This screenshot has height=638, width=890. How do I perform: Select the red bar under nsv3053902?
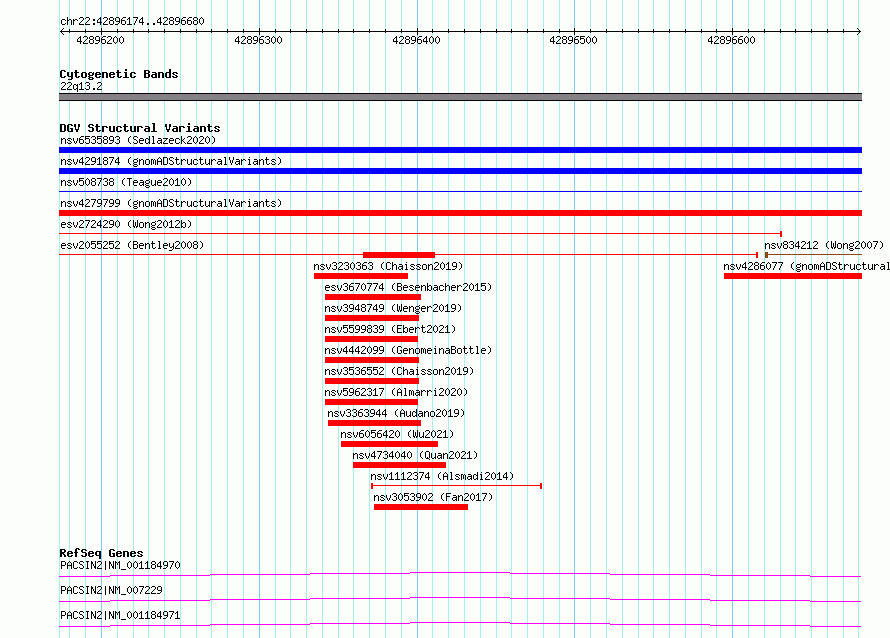coord(421,507)
